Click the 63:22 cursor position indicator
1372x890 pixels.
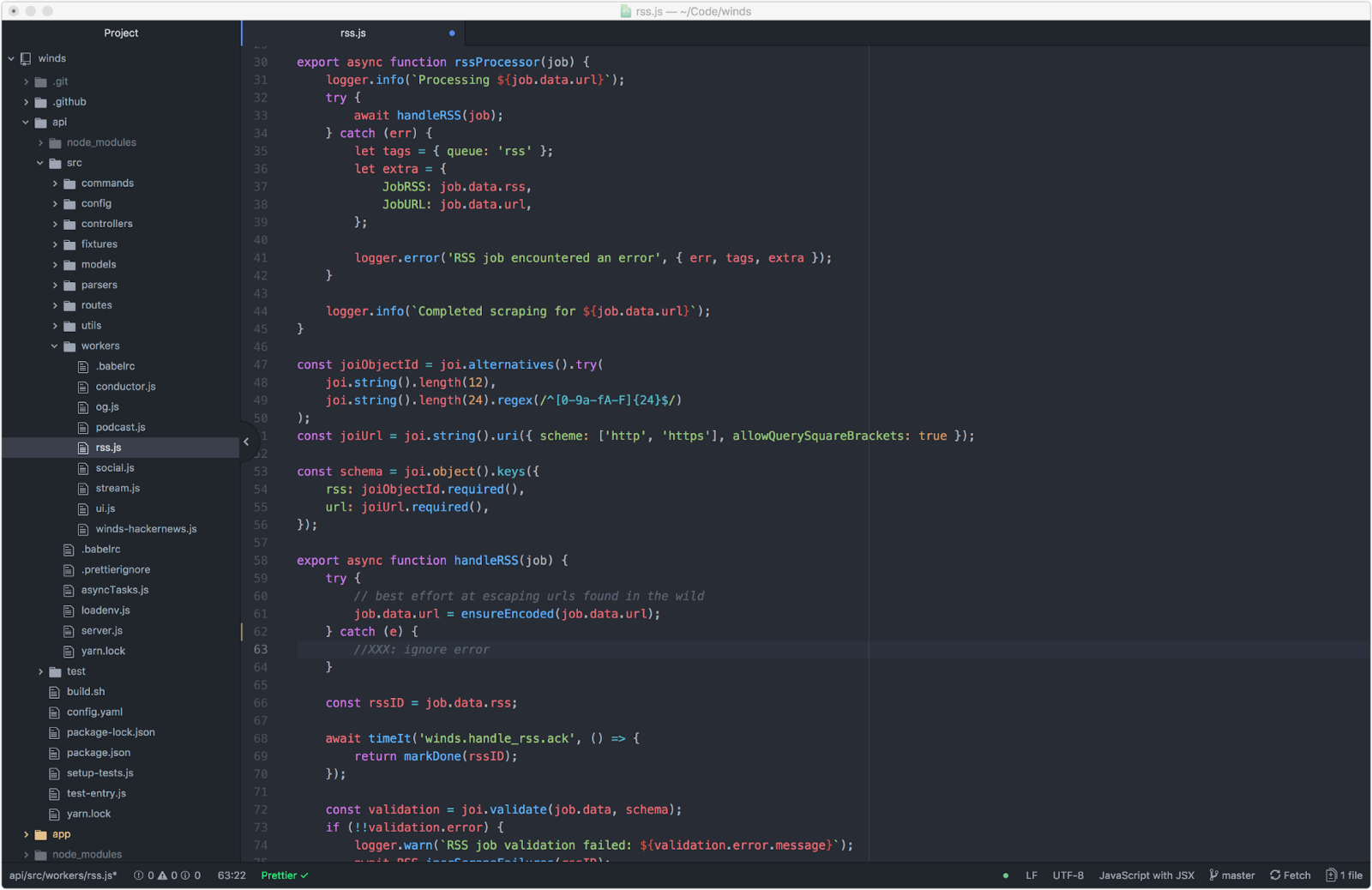tap(232, 875)
